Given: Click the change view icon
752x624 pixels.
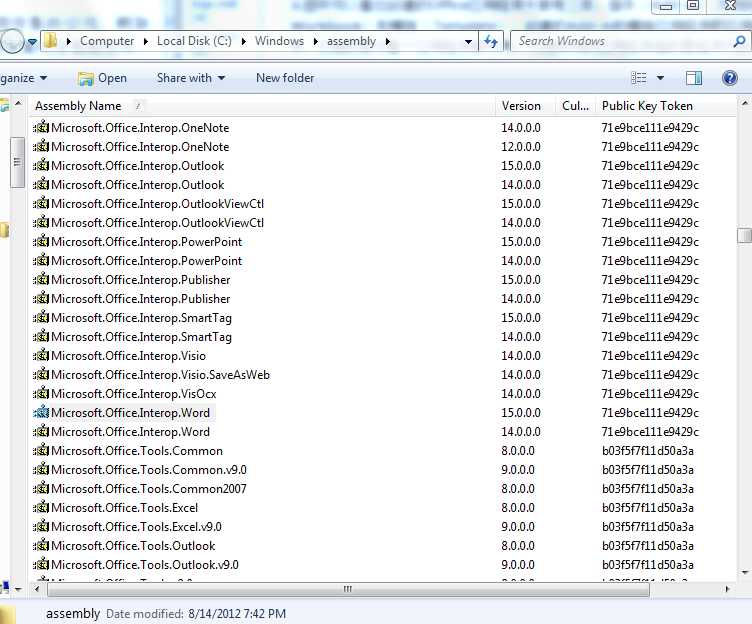Looking at the screenshot, I should pos(639,78).
